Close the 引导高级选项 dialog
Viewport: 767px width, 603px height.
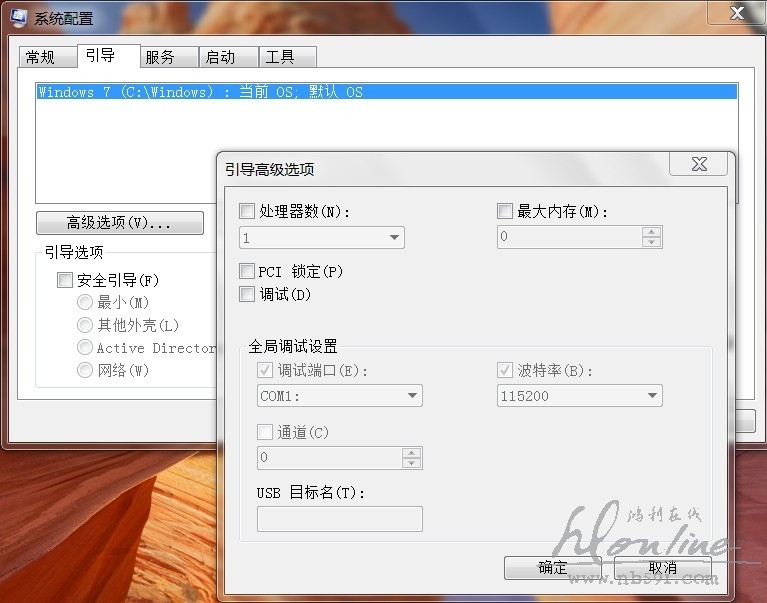(699, 164)
